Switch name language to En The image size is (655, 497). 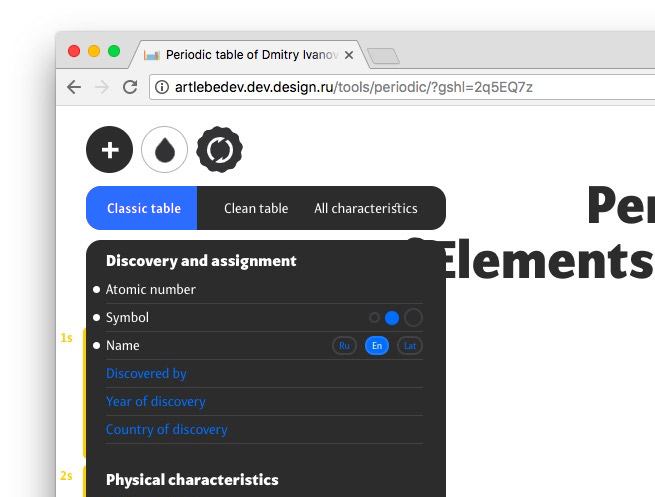(377, 346)
